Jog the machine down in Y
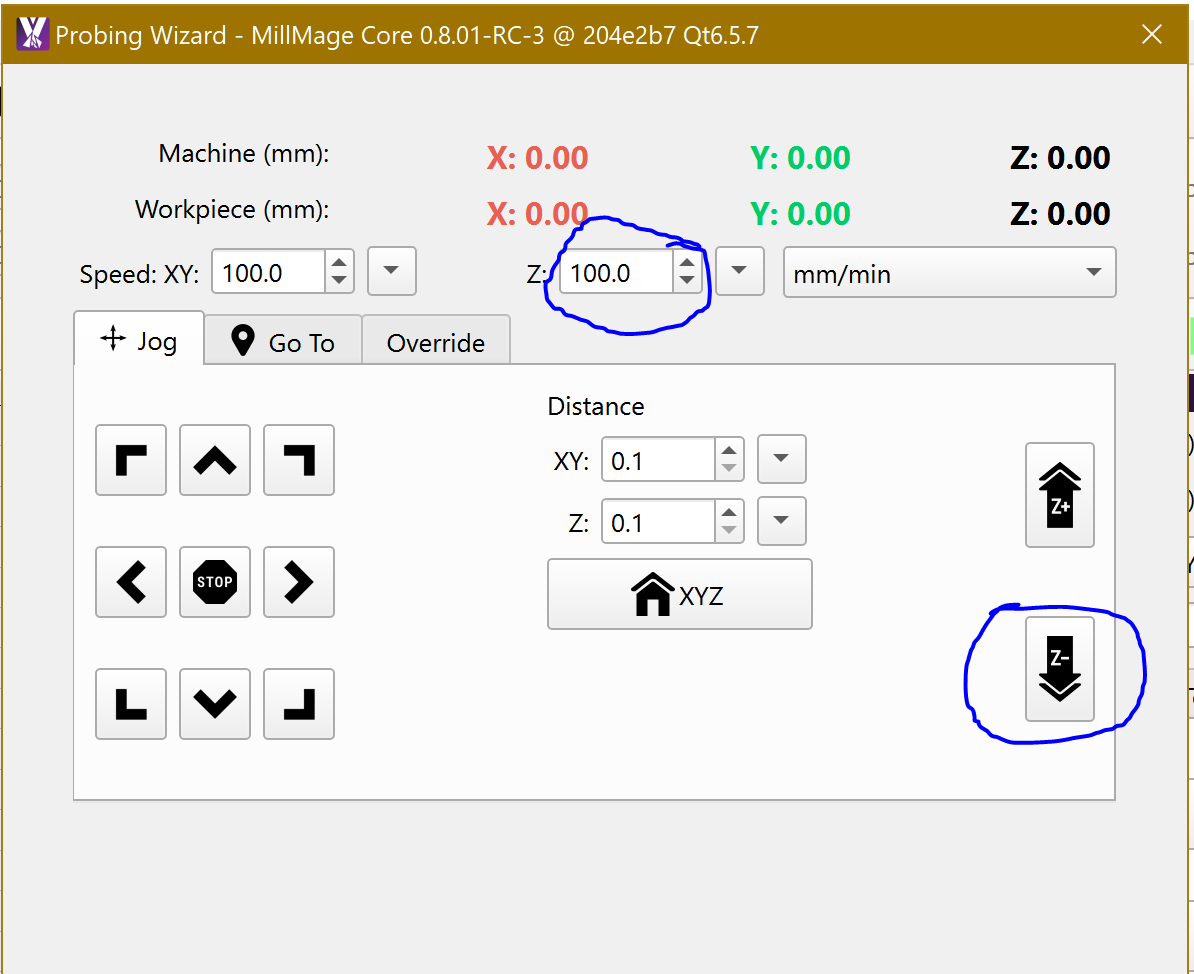This screenshot has width=1194, height=974. click(215, 704)
